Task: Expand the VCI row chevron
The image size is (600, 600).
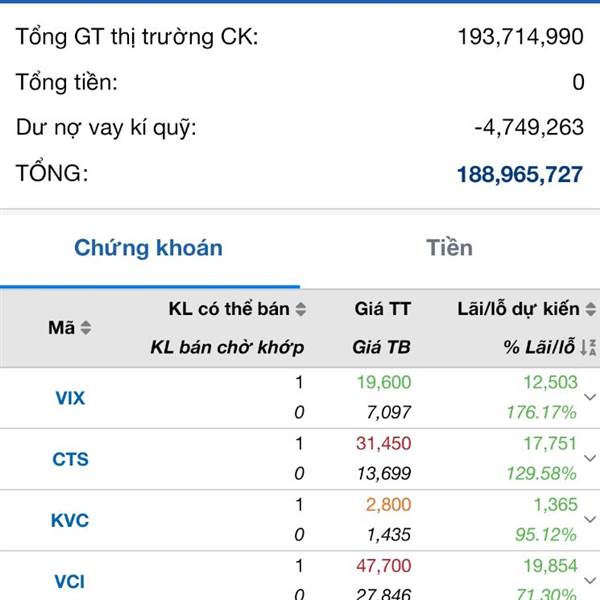Action: [x=590, y=580]
